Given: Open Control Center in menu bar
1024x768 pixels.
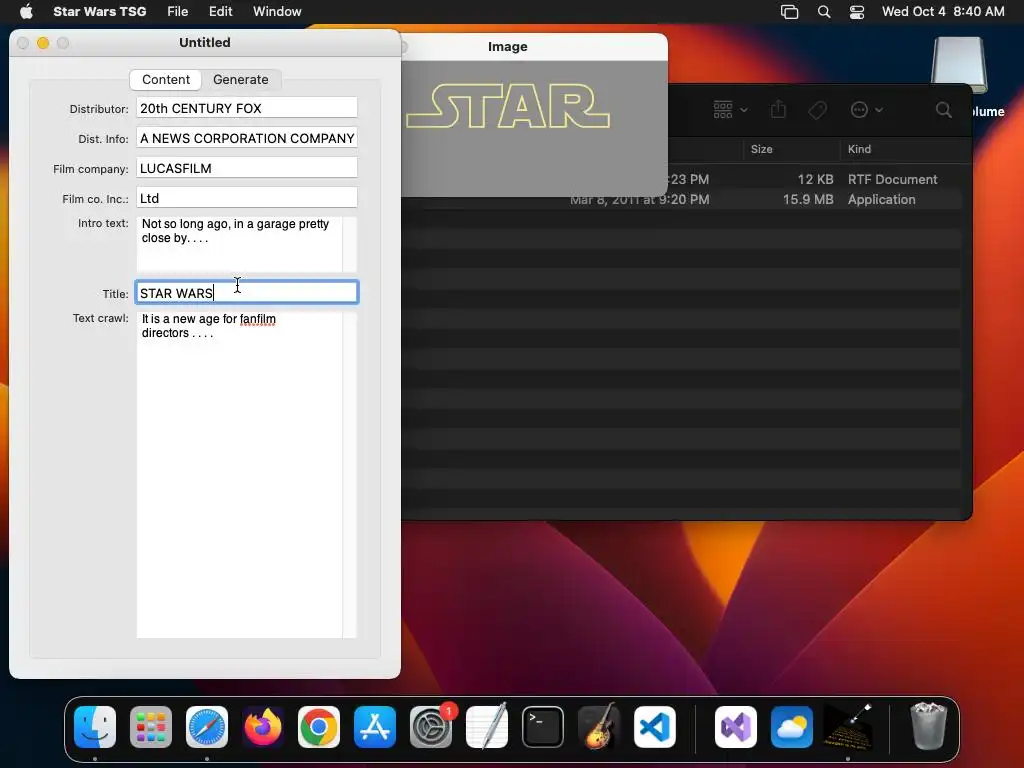Looking at the screenshot, I should [x=857, y=12].
